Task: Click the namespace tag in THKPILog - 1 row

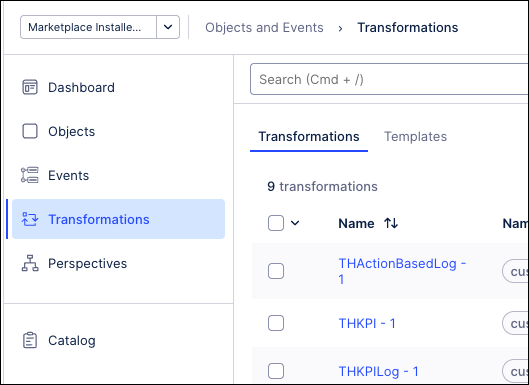Action: point(515,371)
